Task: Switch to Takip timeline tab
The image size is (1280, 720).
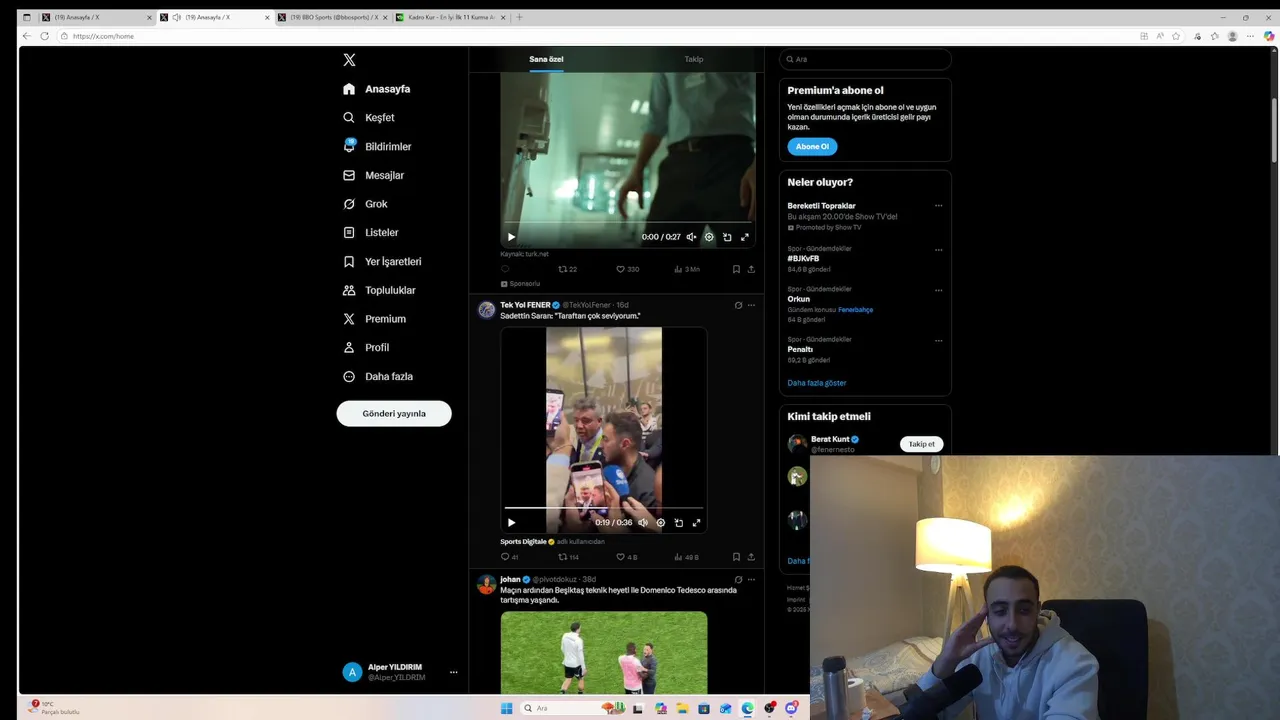Action: (x=694, y=59)
